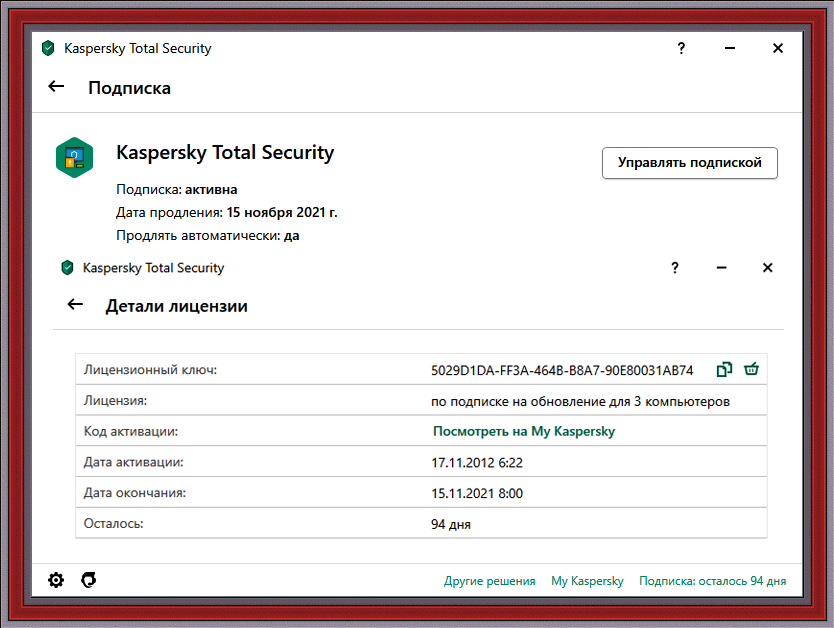This screenshot has width=834, height=628.
Task: Click the Осталось: row label
Action: [x=114, y=524]
